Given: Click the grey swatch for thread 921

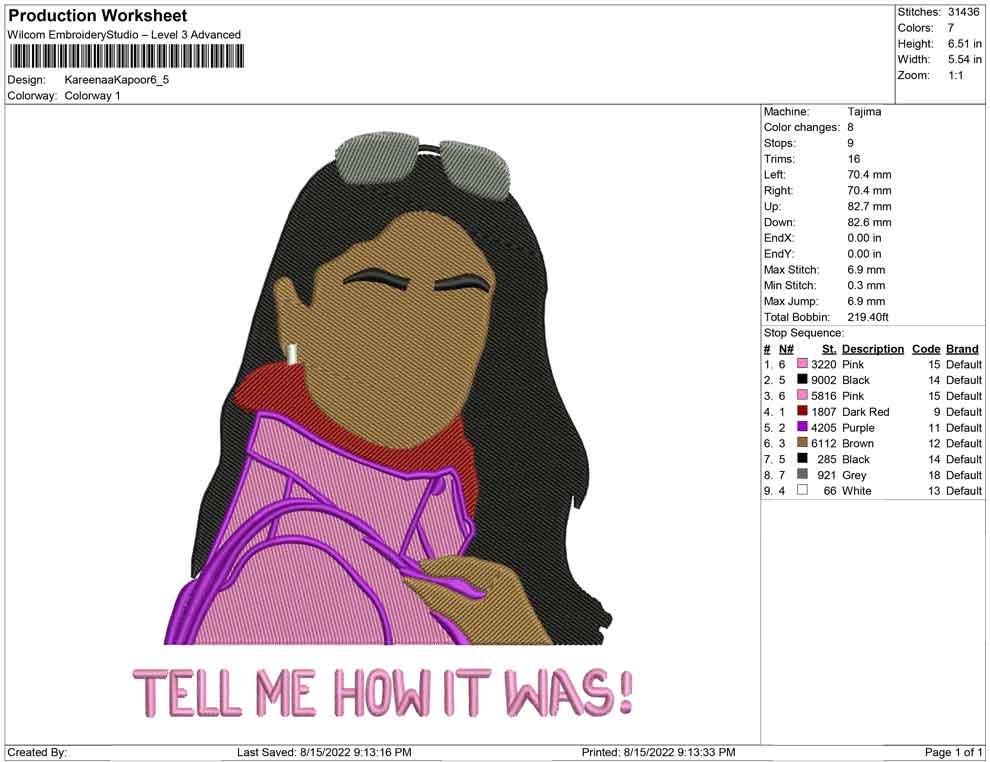Looking at the screenshot, I should point(802,474).
